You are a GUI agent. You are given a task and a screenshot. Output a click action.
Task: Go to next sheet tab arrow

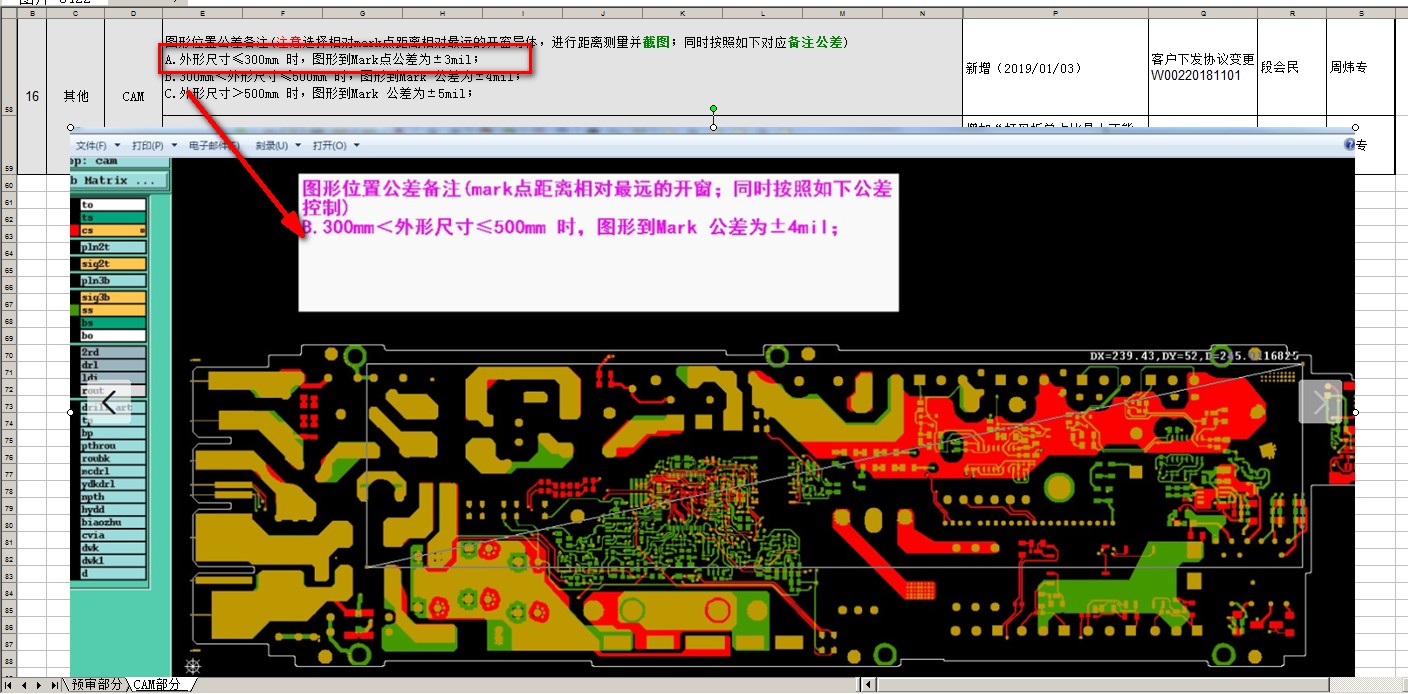coord(40,685)
